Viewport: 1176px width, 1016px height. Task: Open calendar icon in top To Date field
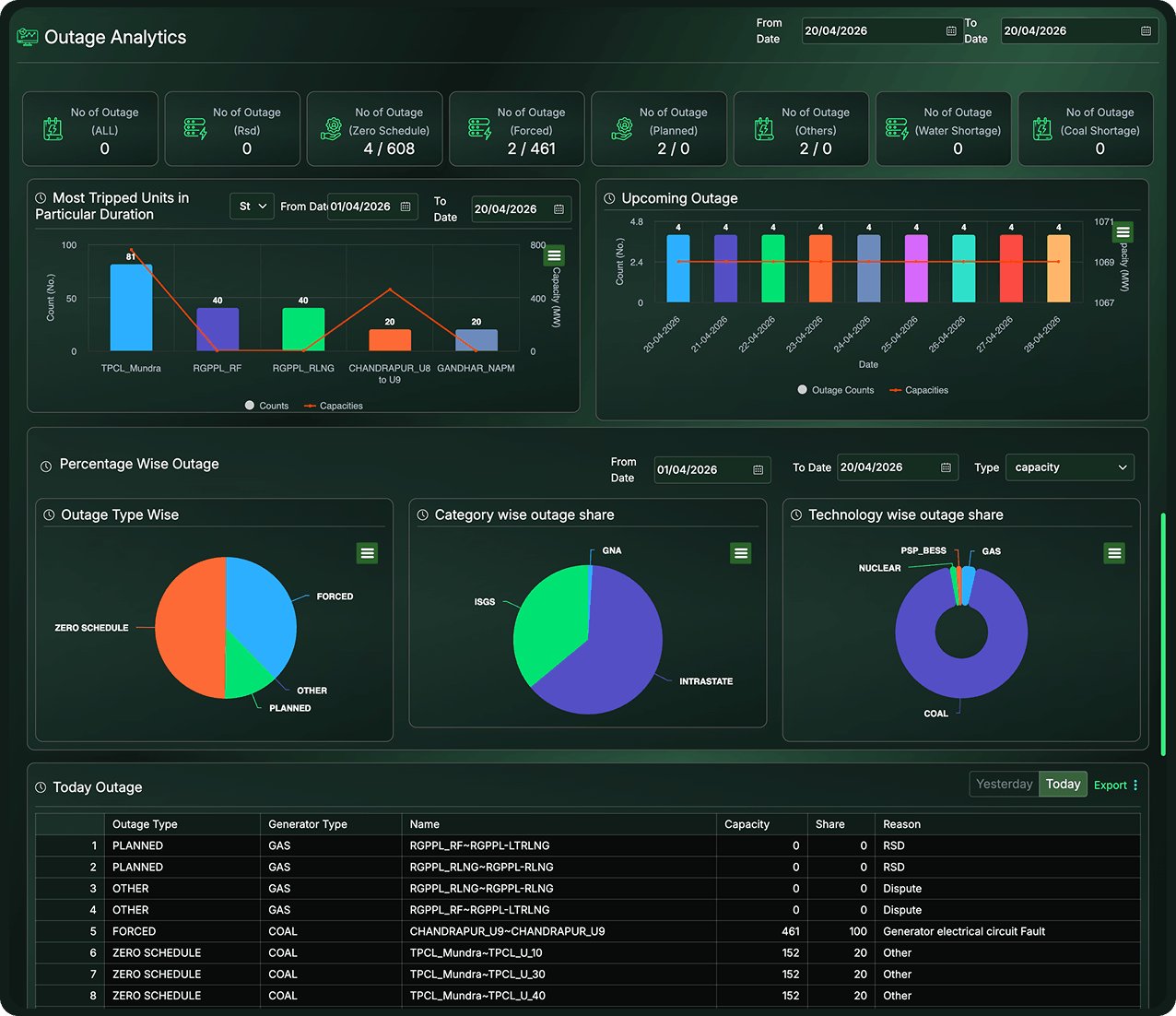tap(1146, 31)
